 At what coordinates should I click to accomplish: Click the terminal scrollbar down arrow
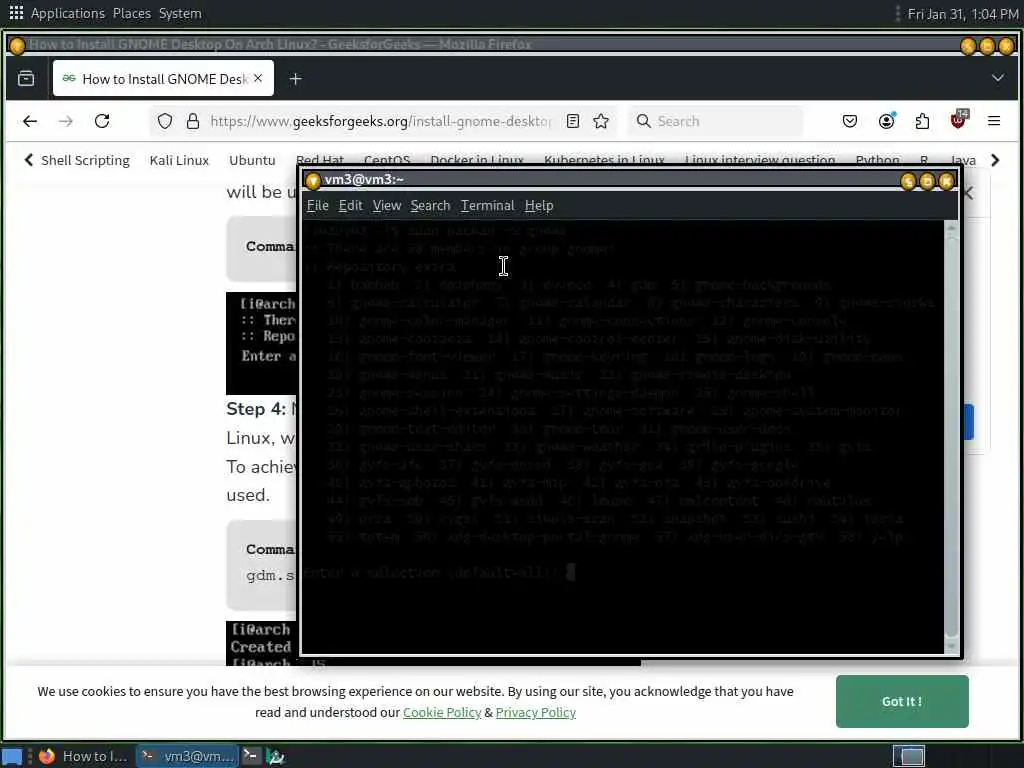click(x=951, y=646)
